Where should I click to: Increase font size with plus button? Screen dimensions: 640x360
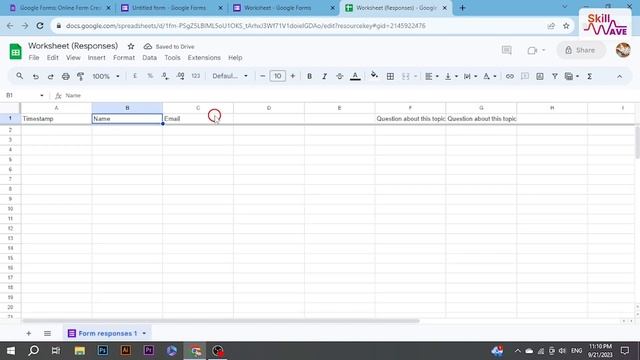coord(293,76)
